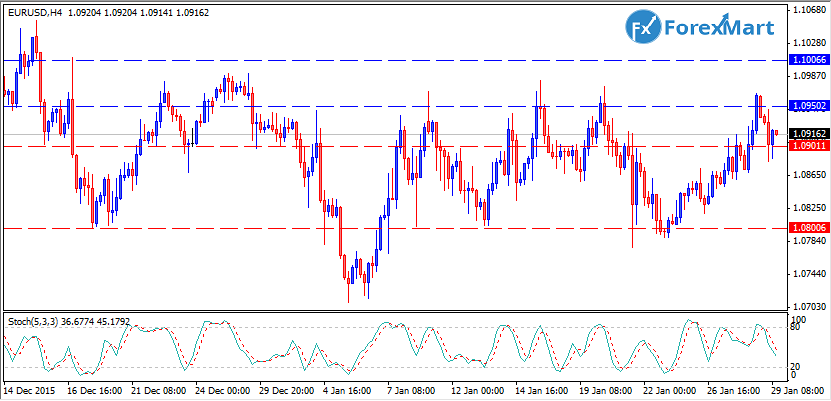831x401 pixels.
Task: Click the 14 Jan 16:00 time label
Action: tap(542, 391)
